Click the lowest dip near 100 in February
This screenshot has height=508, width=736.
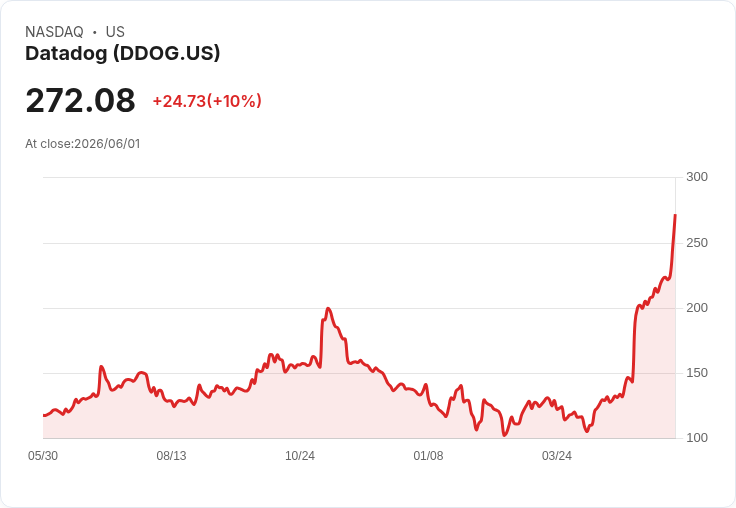tap(505, 435)
